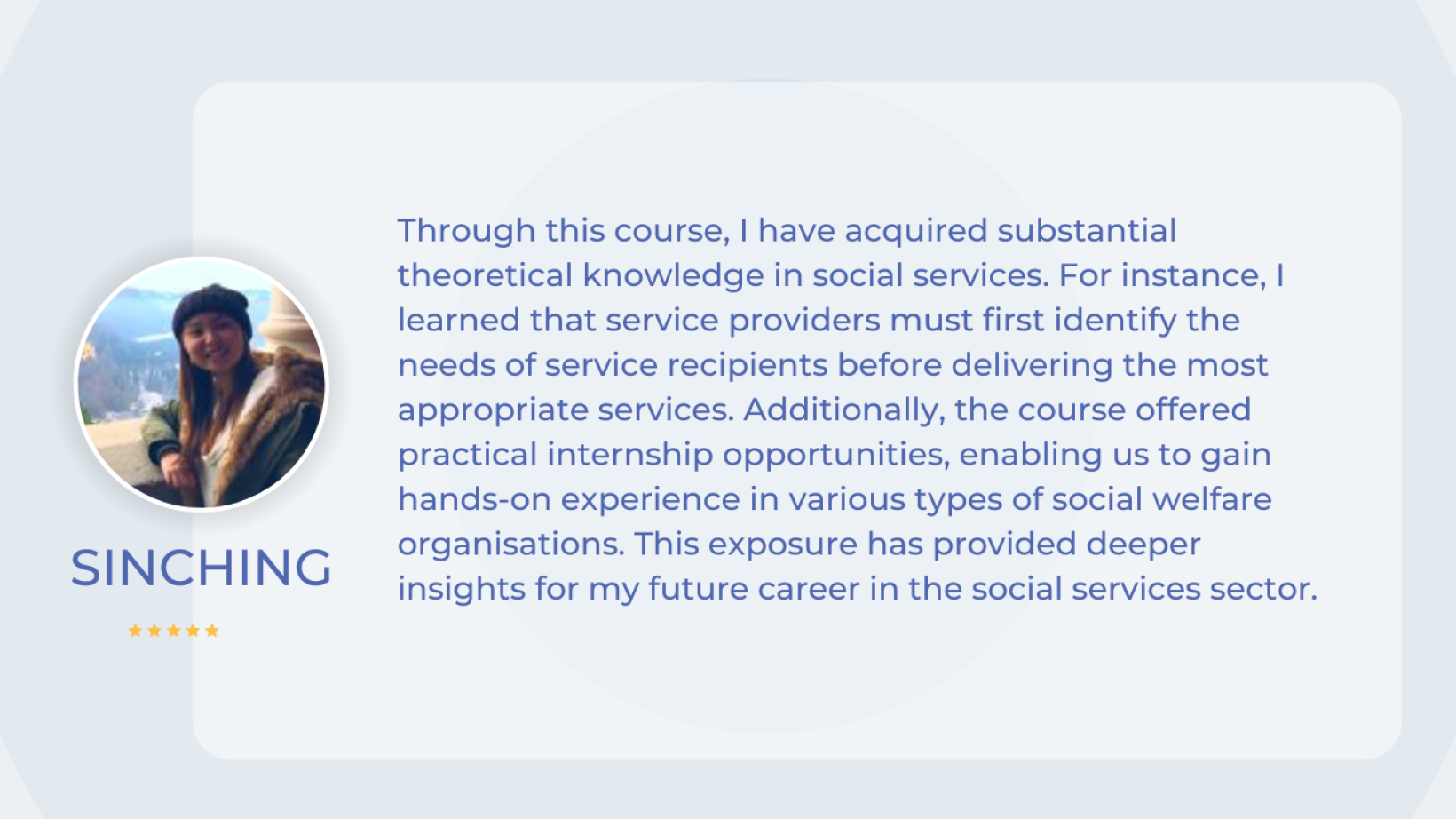The image size is (1456, 819).
Task: Click 'insights for my future career' text
Action: point(629,589)
